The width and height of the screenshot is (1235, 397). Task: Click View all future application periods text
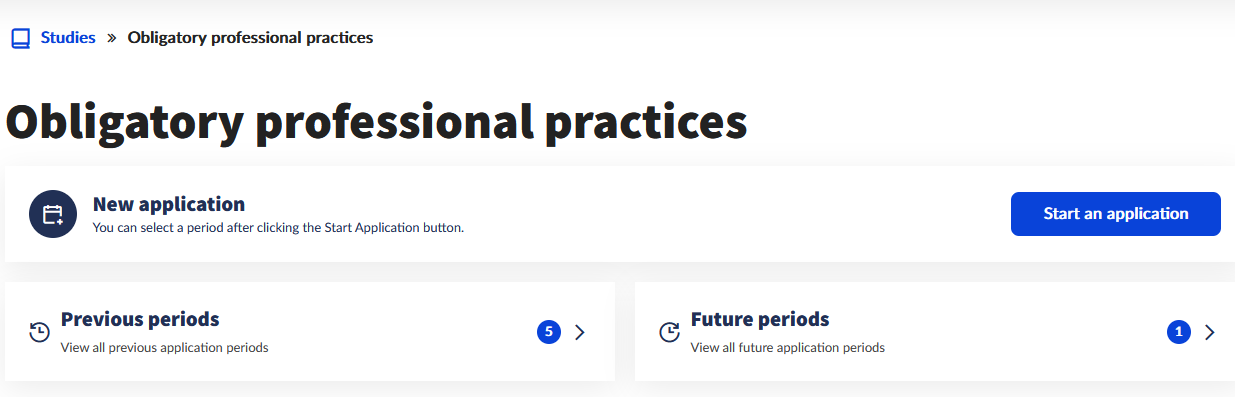pos(788,348)
